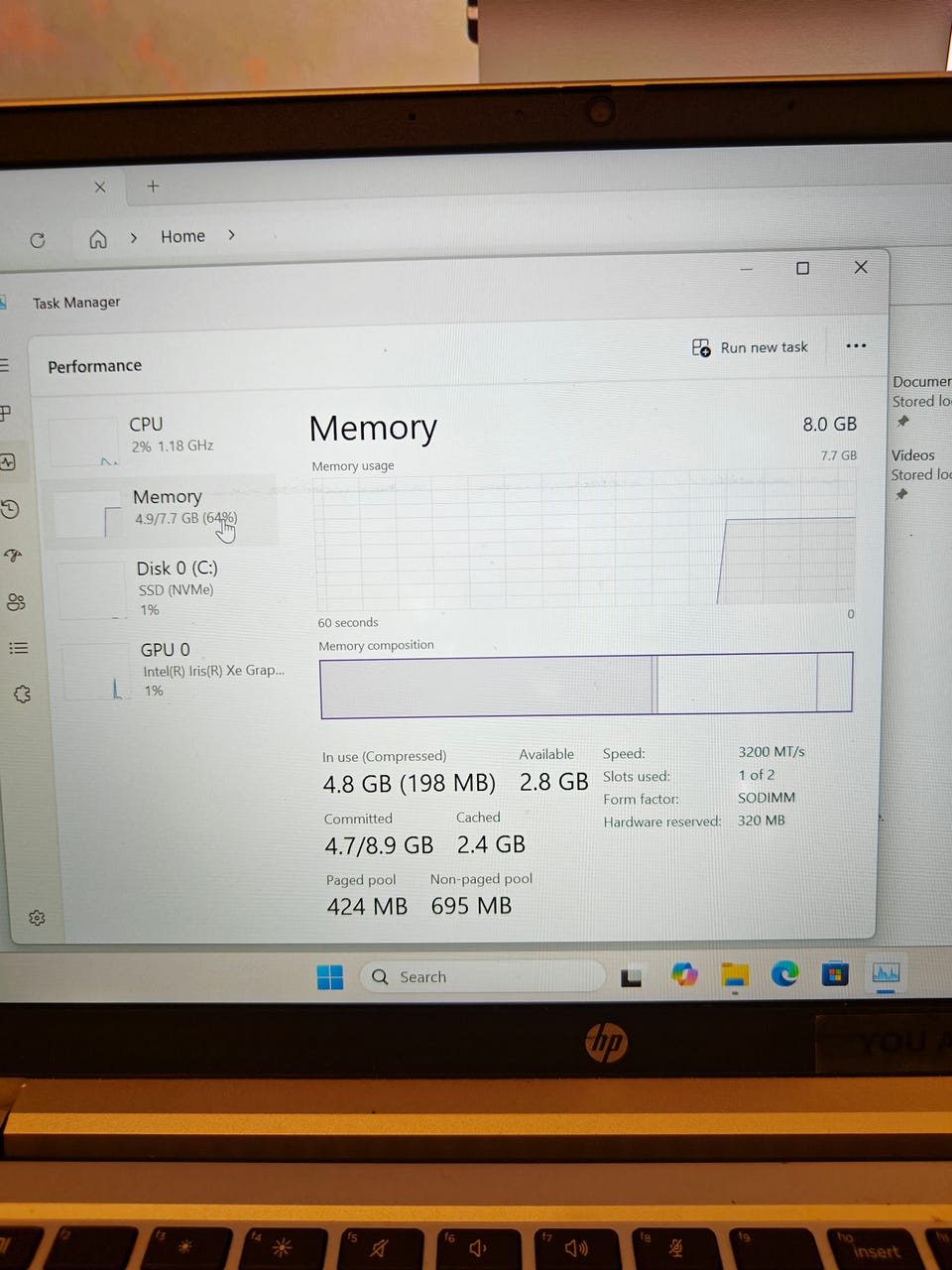Click the Available 2.8 GB value
This screenshot has width=952, height=1270.
(553, 782)
